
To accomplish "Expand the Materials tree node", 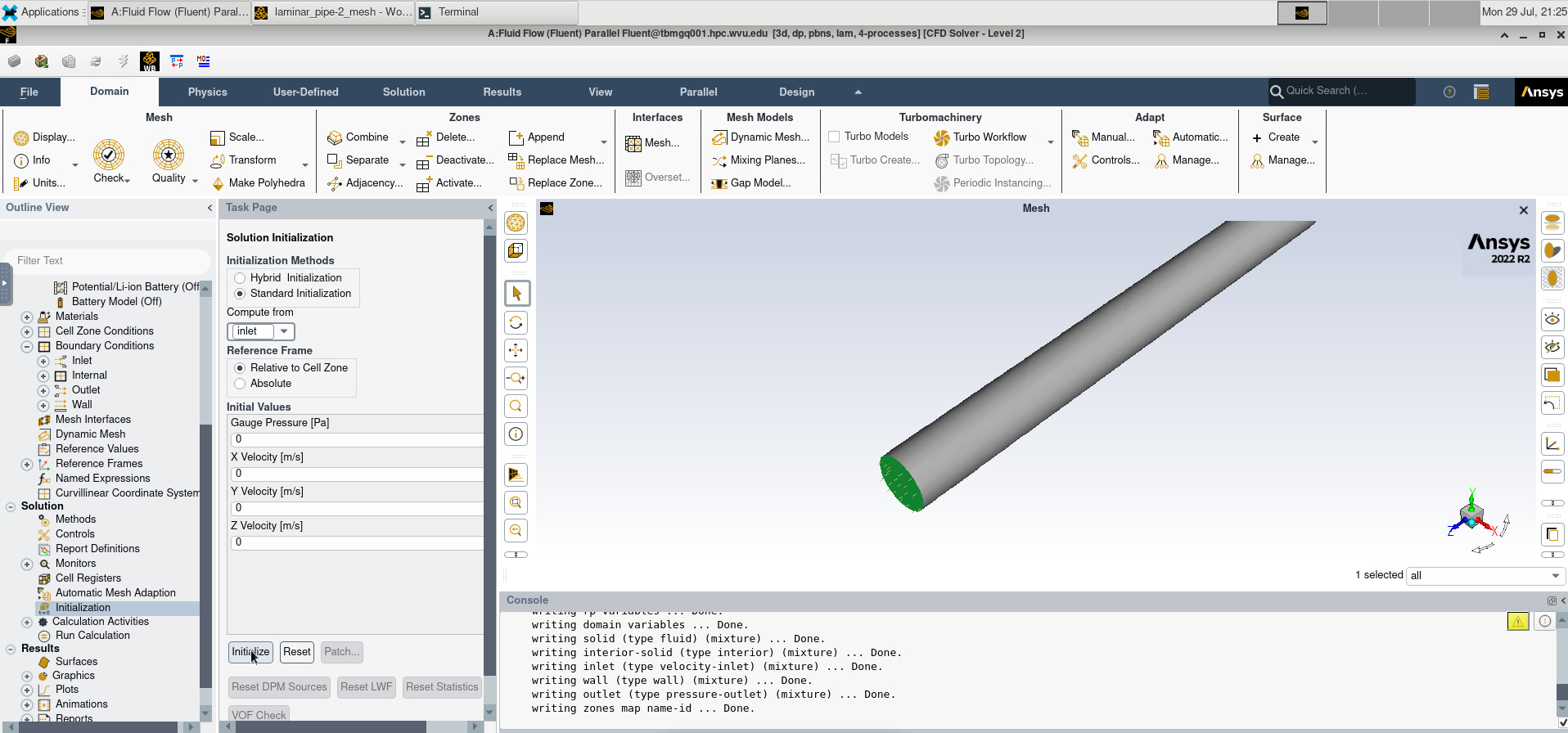I will (x=27, y=317).
